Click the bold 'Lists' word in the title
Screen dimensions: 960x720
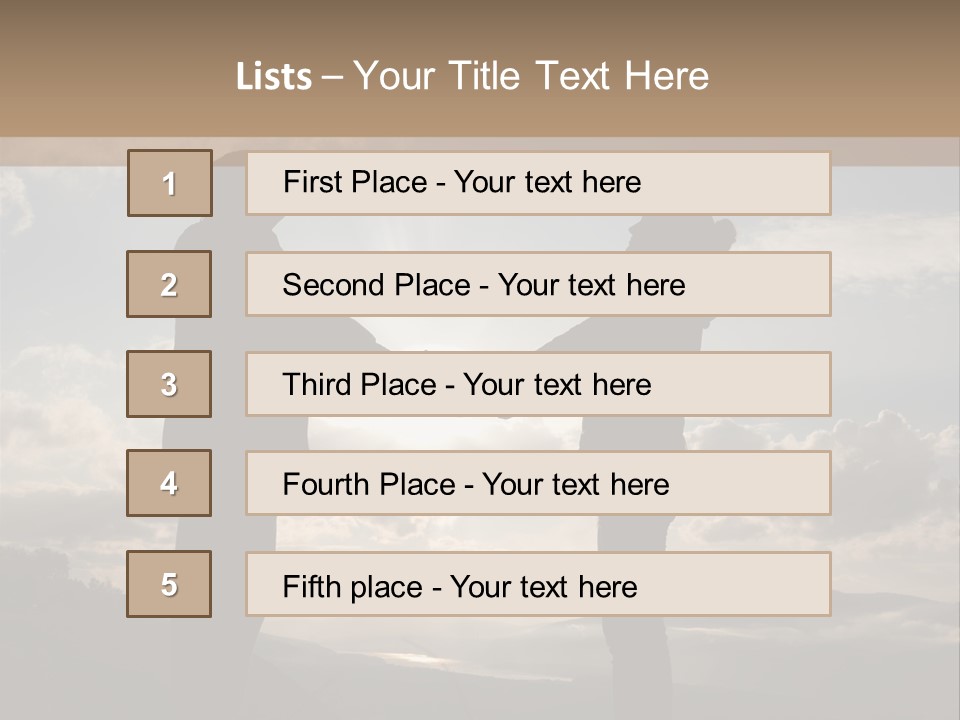point(273,77)
